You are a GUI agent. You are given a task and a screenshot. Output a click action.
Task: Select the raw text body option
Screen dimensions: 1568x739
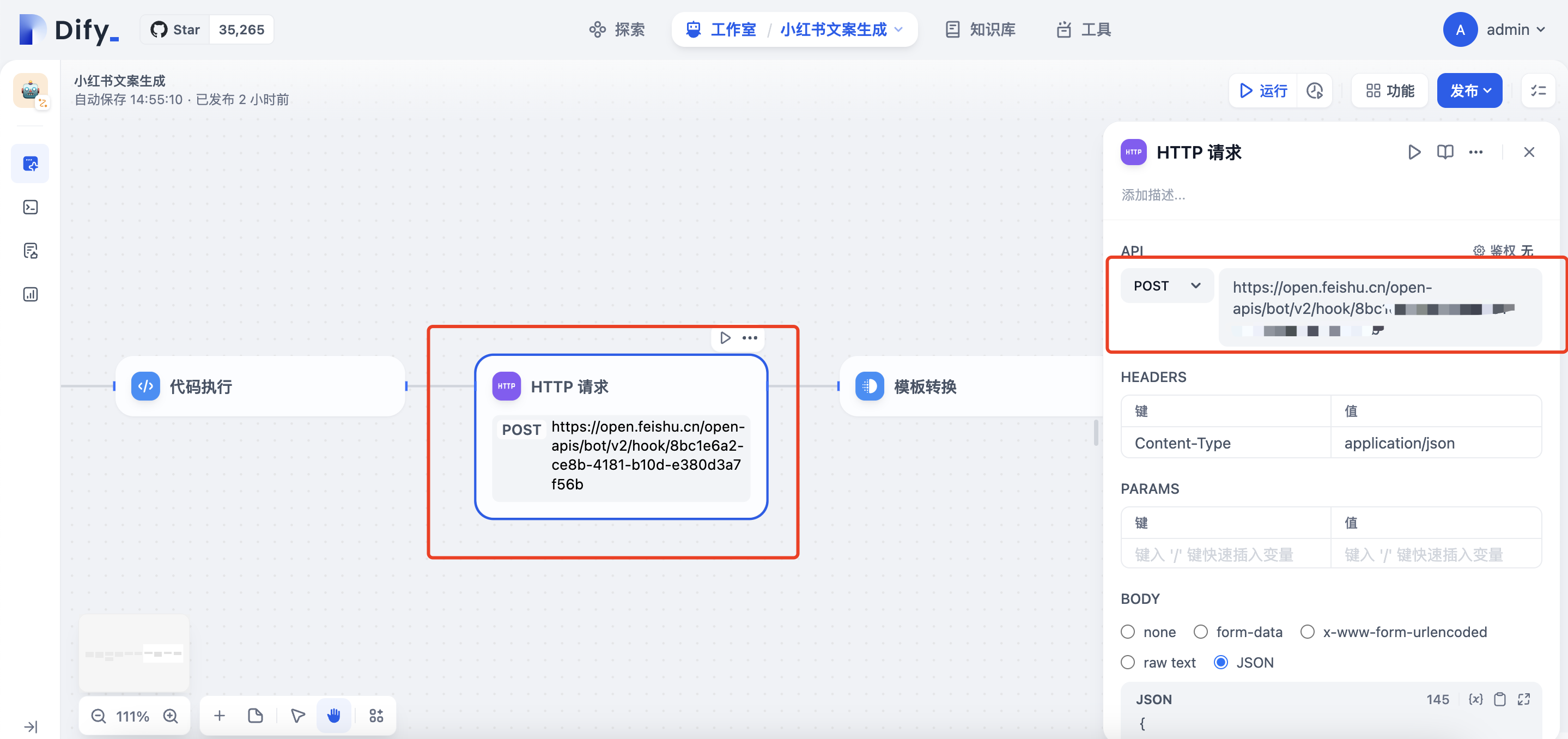[x=1128, y=662]
